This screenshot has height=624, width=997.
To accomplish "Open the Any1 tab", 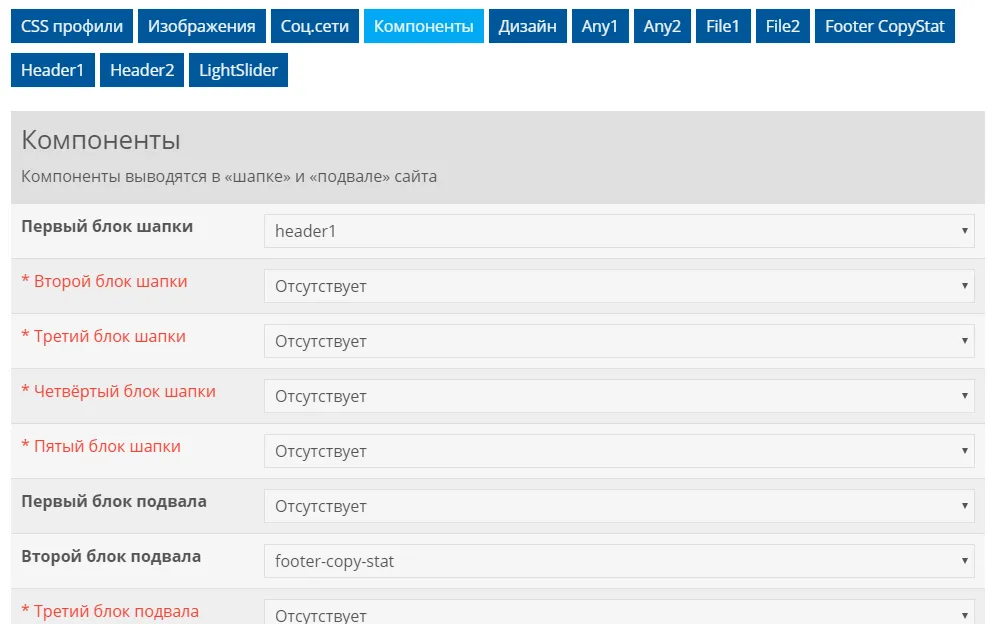I will [x=600, y=26].
